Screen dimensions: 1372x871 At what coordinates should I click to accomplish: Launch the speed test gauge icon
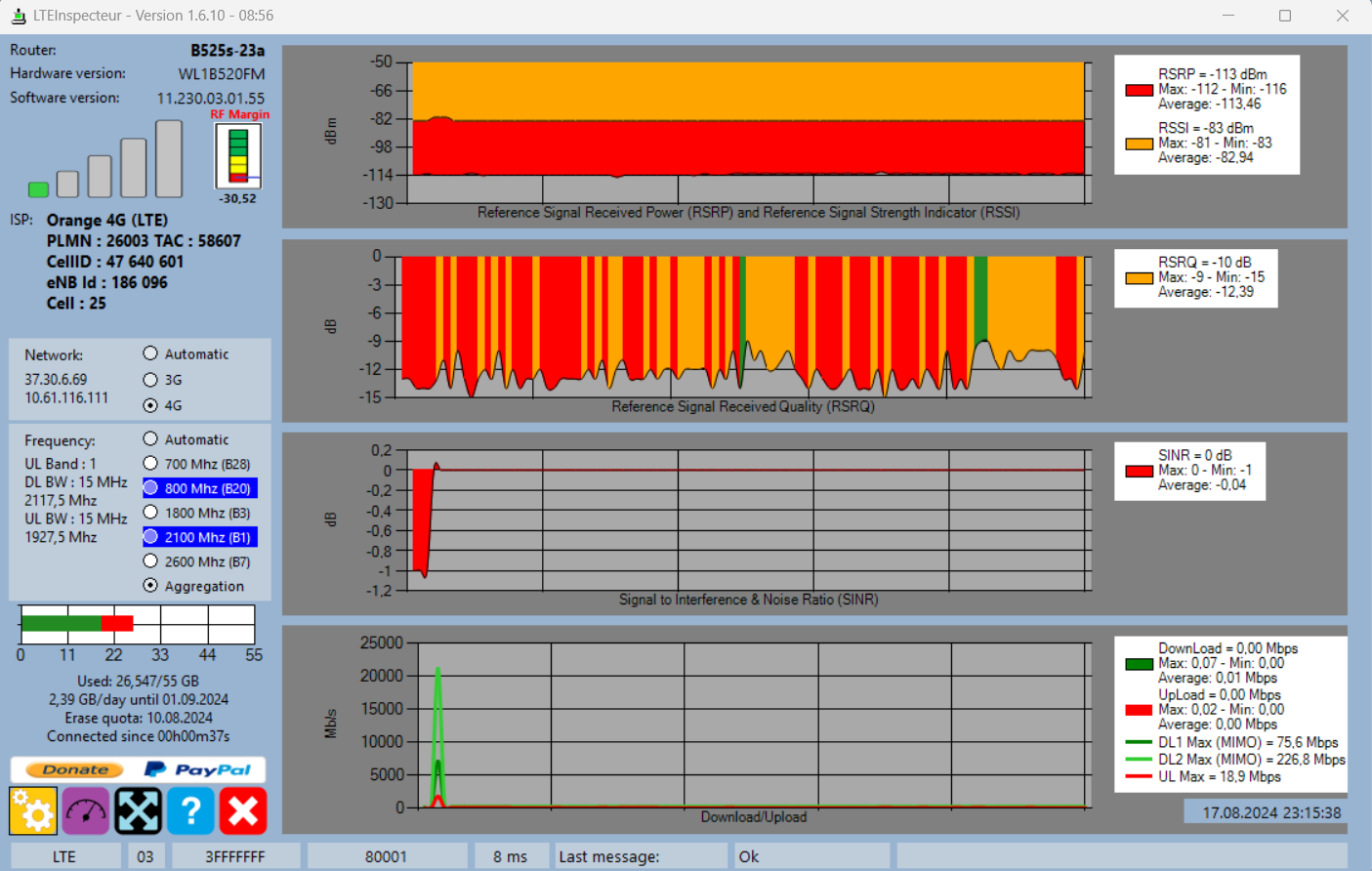click(x=86, y=810)
